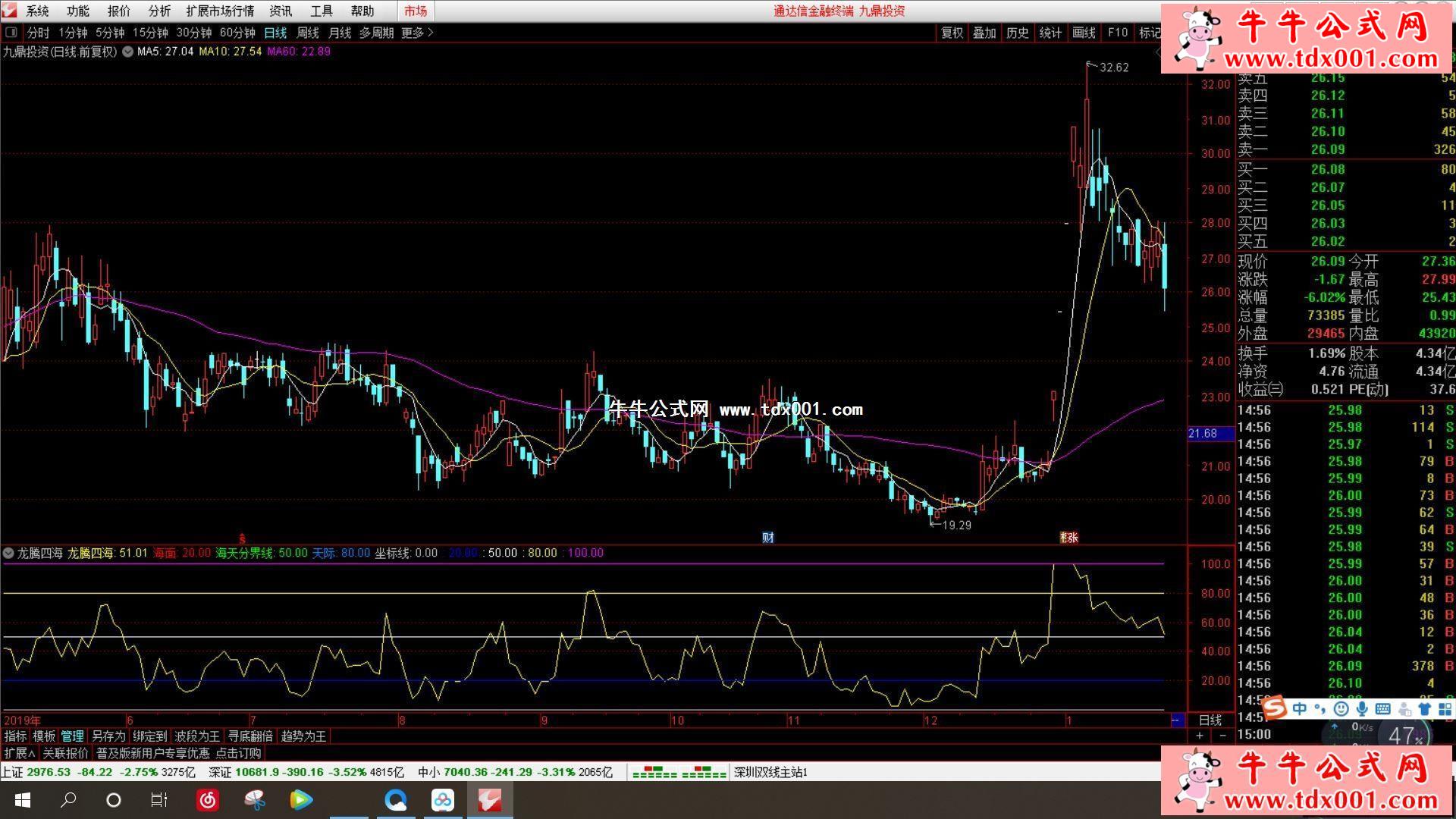Open the 报价 menu
This screenshot has width=1456, height=819.
pos(119,11)
